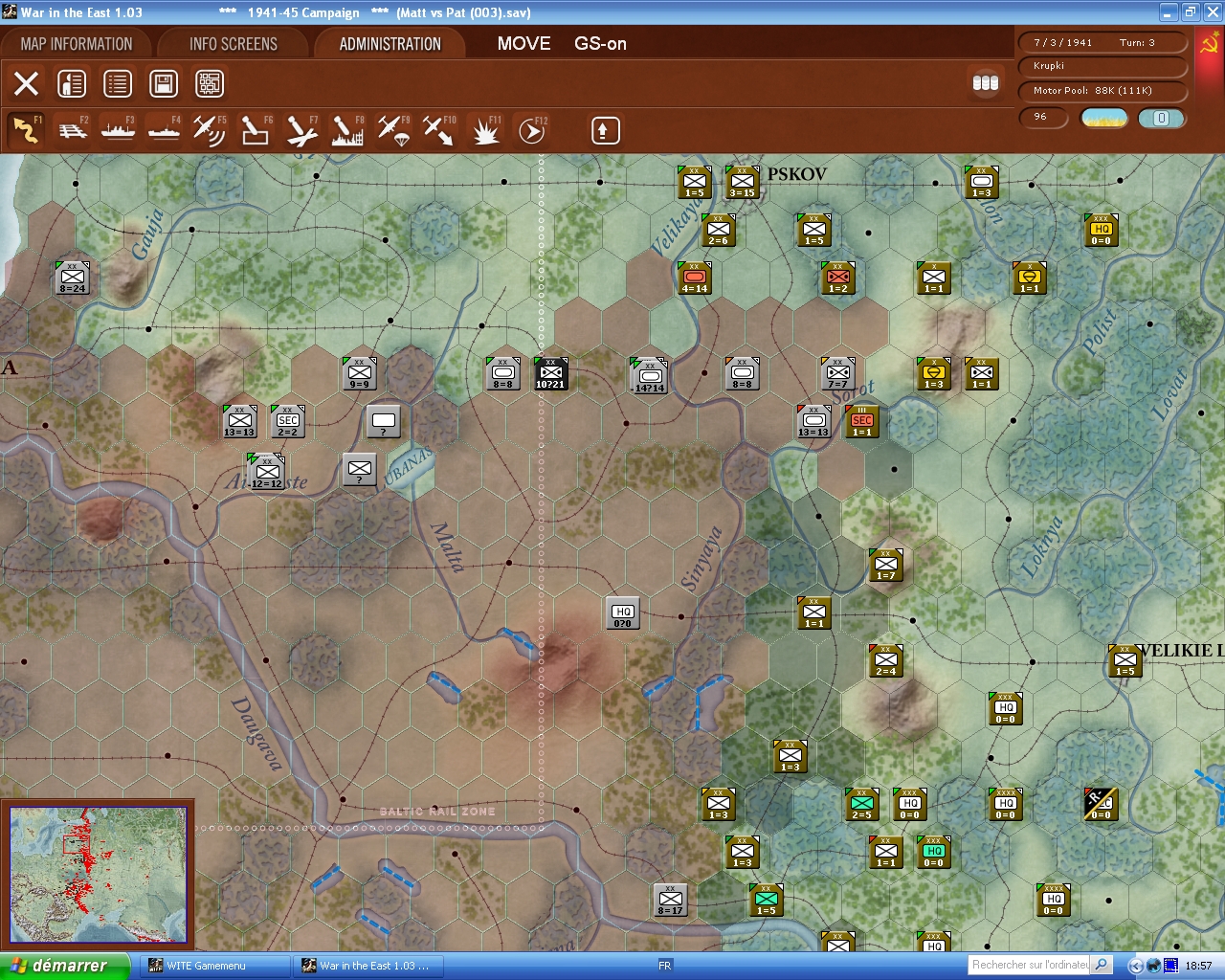Switch to the Administration tab
The image size is (1225, 980).
click(390, 44)
